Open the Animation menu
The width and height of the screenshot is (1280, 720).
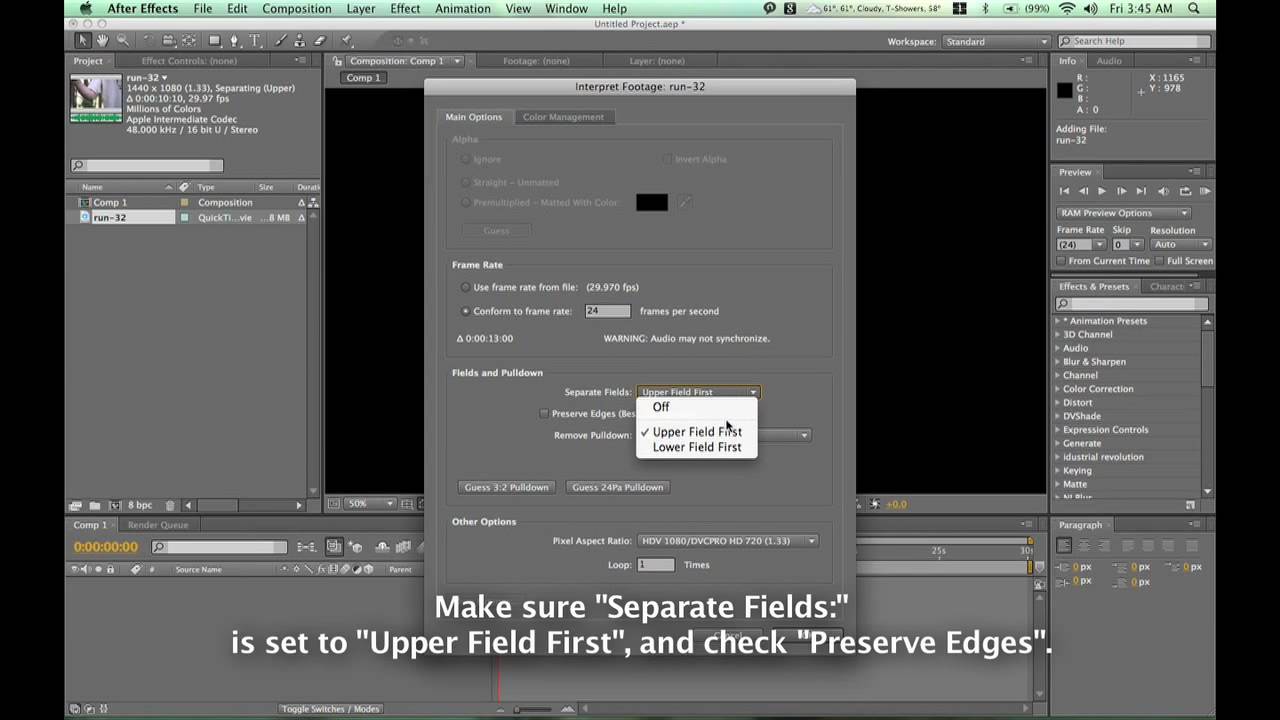pyautogui.click(x=463, y=9)
